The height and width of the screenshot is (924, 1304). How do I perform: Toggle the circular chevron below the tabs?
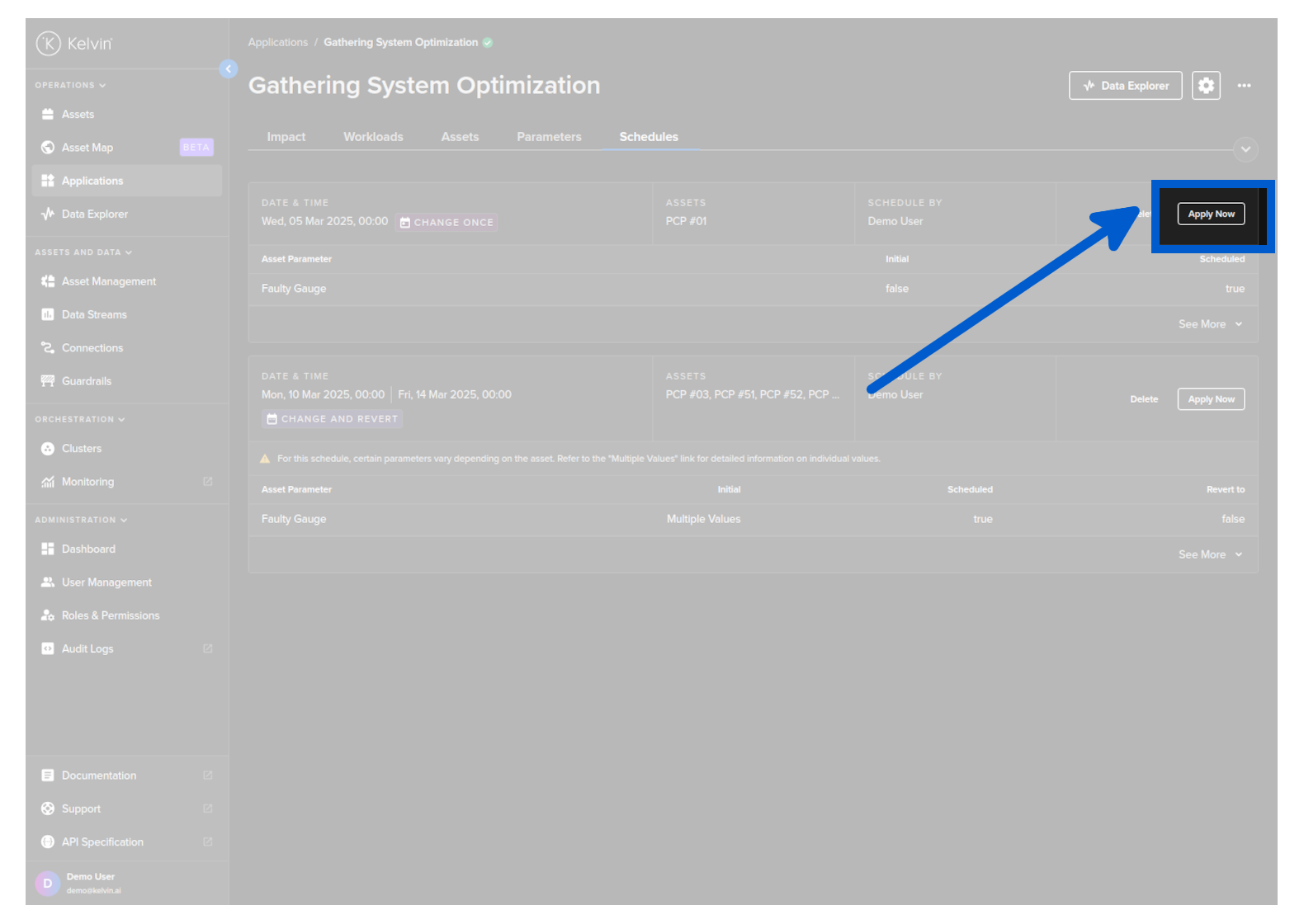point(1245,149)
